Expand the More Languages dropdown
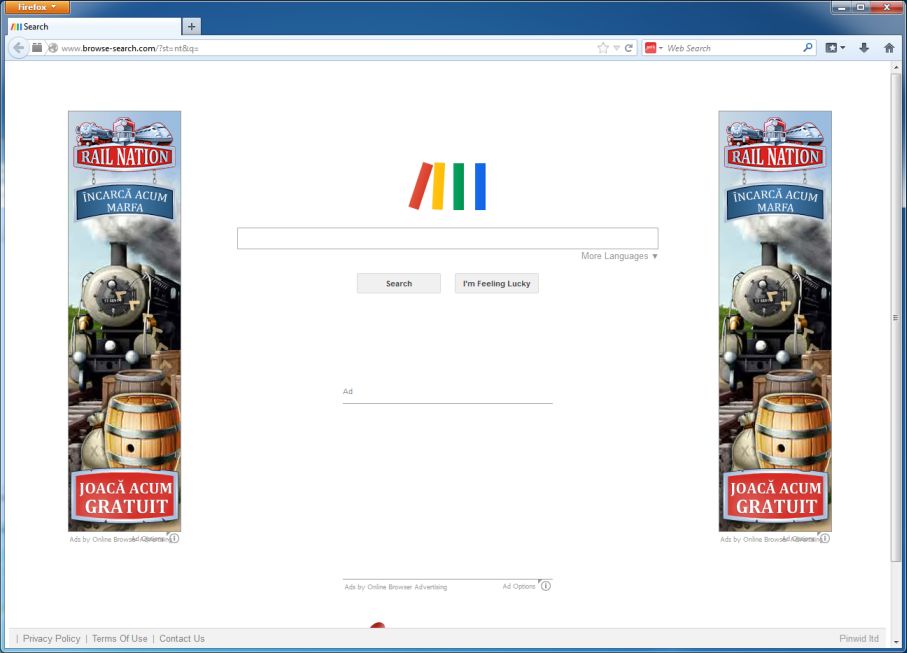Screen dimensions: 907x653 (x=619, y=256)
